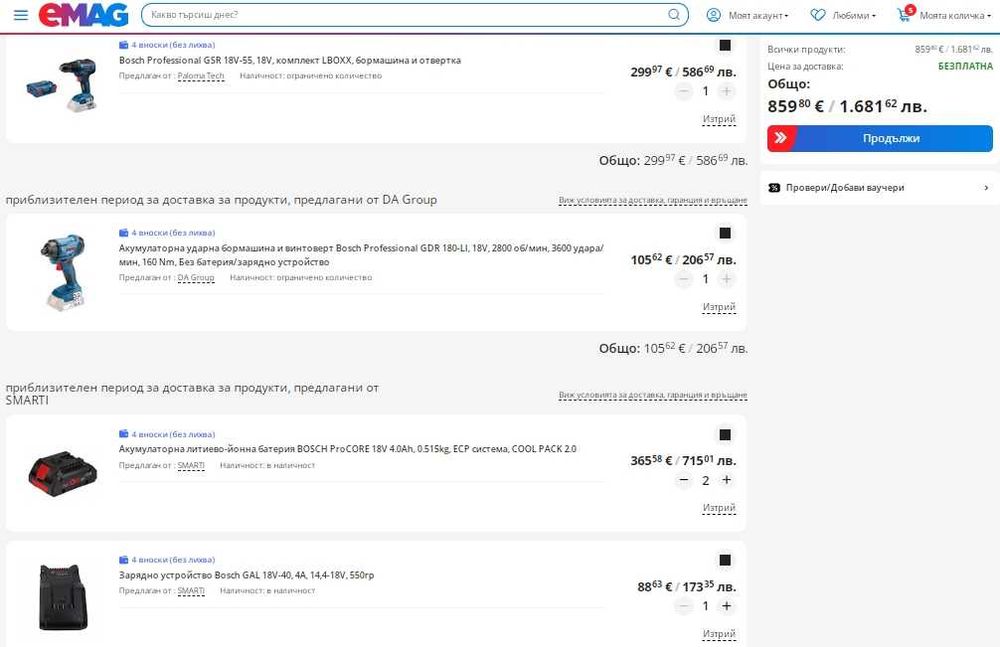Open ProCORE 18V 4.0Ah battery title
The image size is (1000, 647).
click(348, 449)
